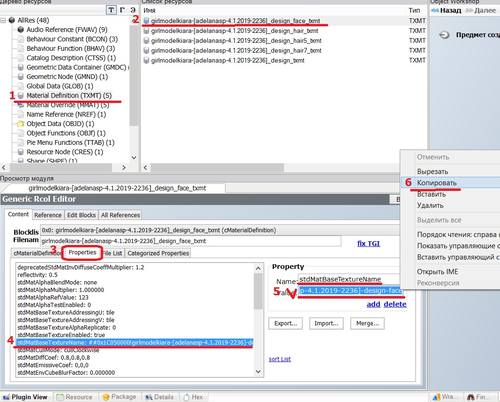500x402 pixels.
Task: Click icon of design_hair_txmt resource
Action: point(146,31)
